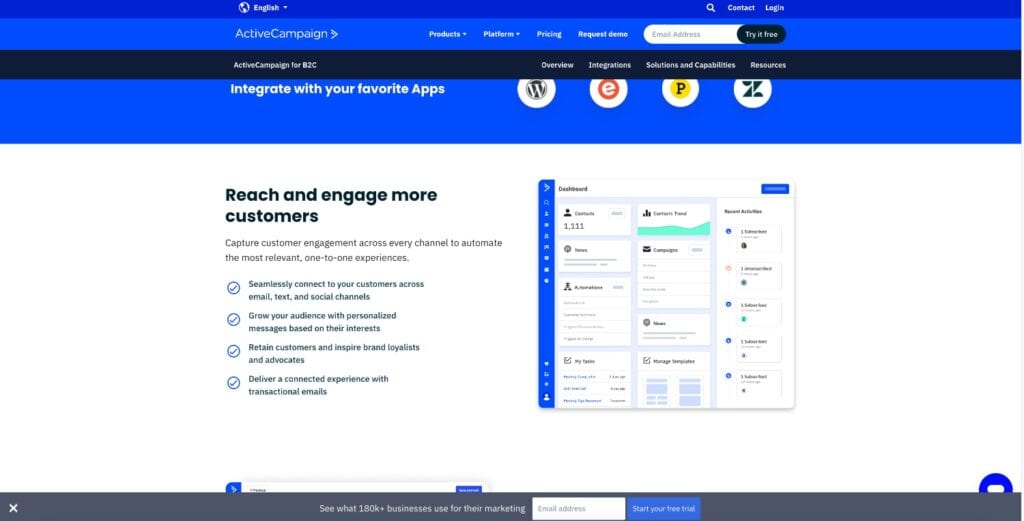
Task: Click the checkmark beside 'Seamlessly connect'
Action: pyautogui.click(x=233, y=288)
